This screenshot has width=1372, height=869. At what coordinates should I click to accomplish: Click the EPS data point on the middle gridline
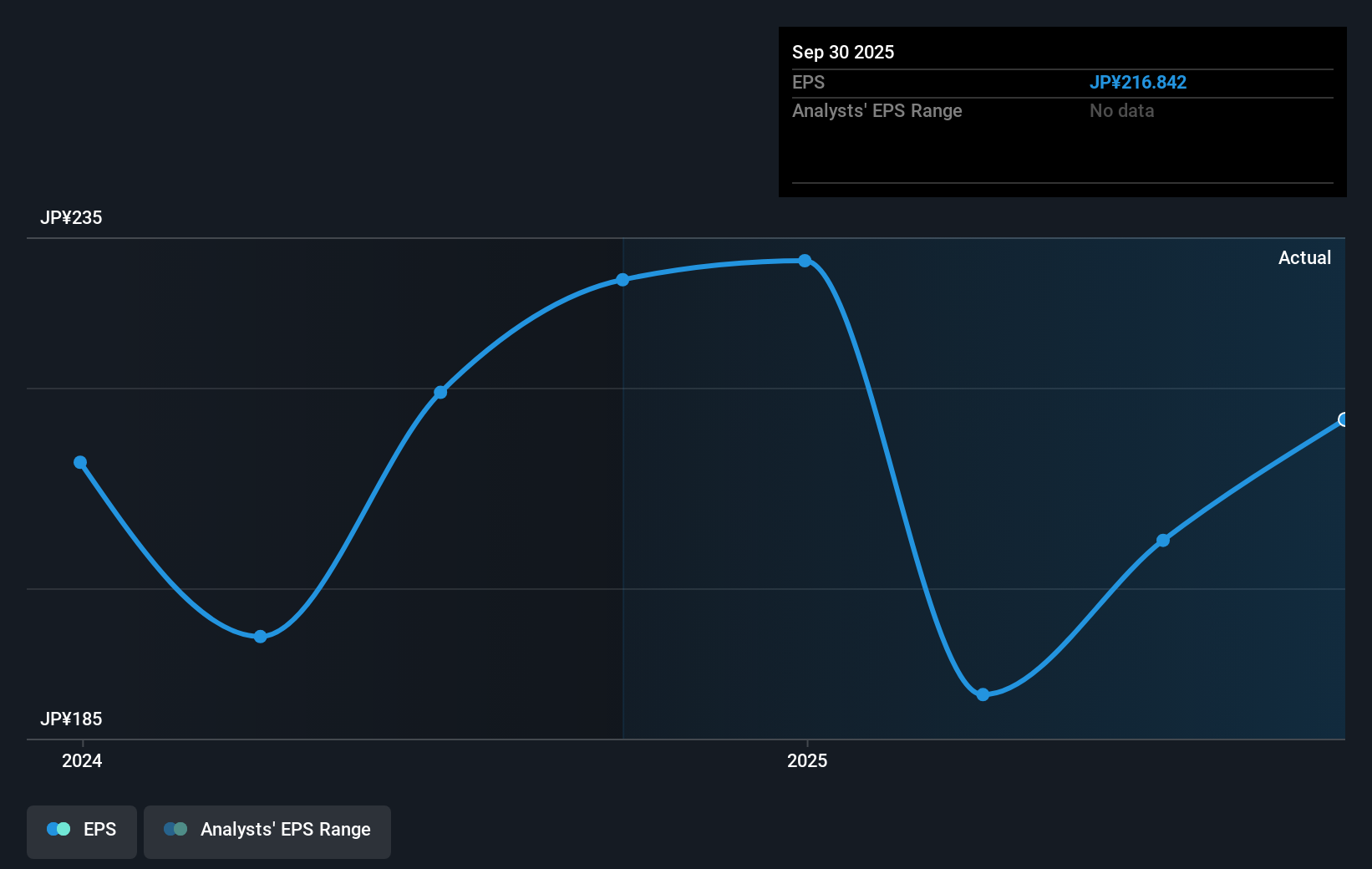click(x=440, y=392)
